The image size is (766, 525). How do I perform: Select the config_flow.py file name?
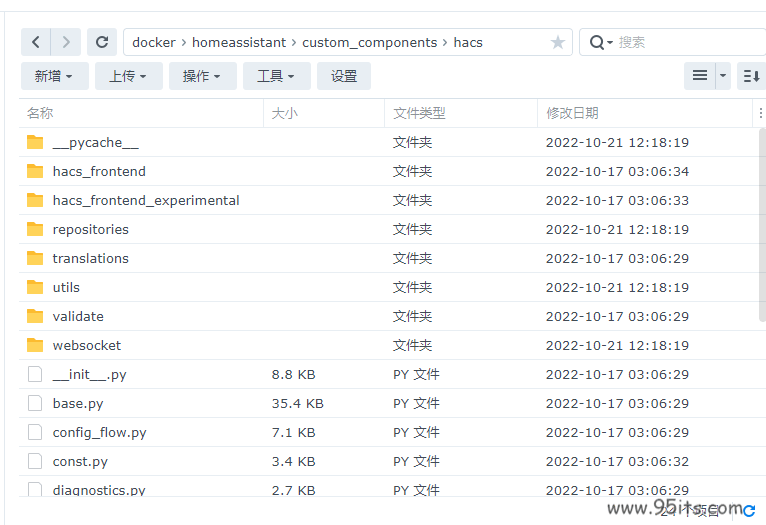coord(100,433)
